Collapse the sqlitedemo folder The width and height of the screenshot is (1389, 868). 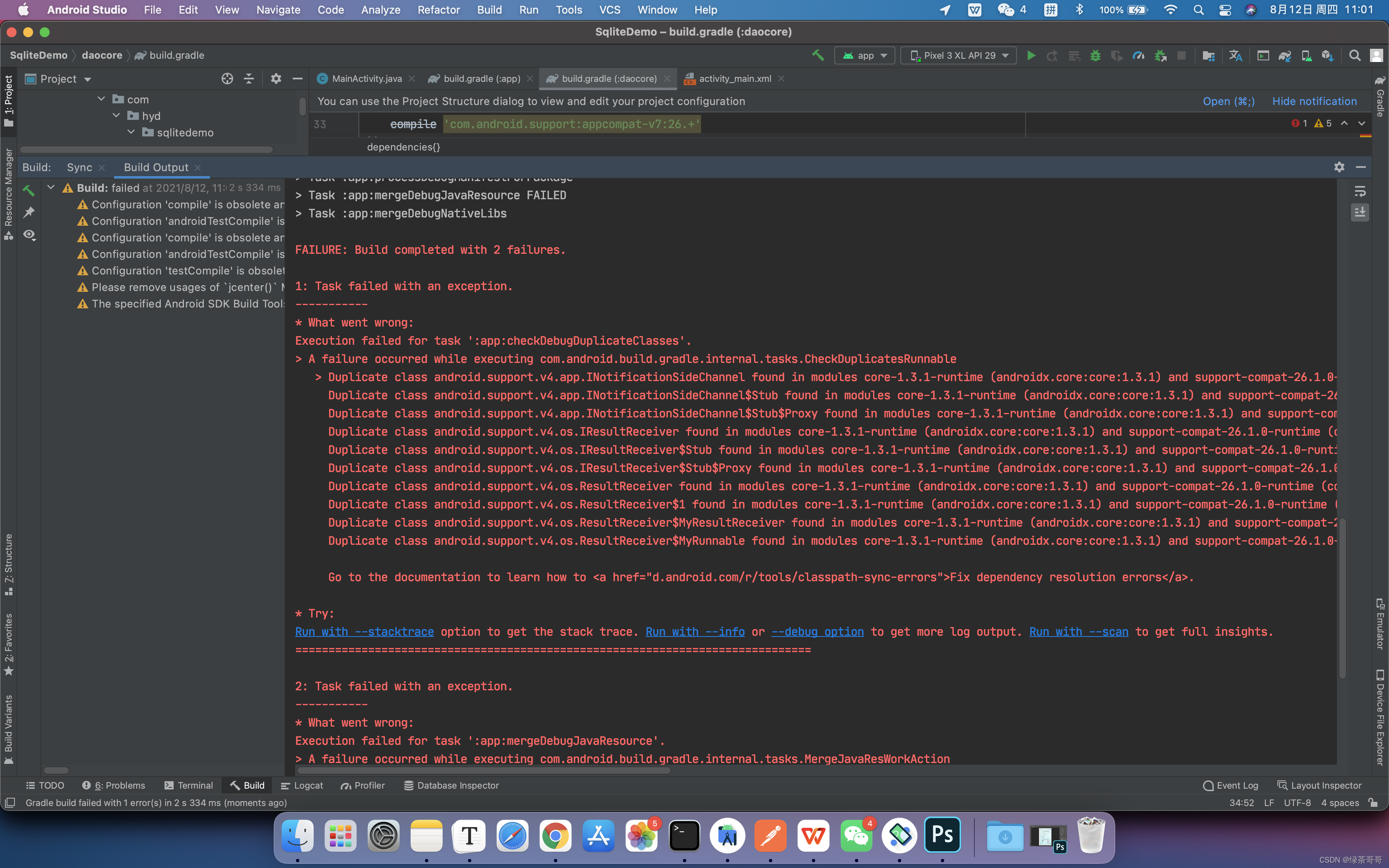pos(131,132)
